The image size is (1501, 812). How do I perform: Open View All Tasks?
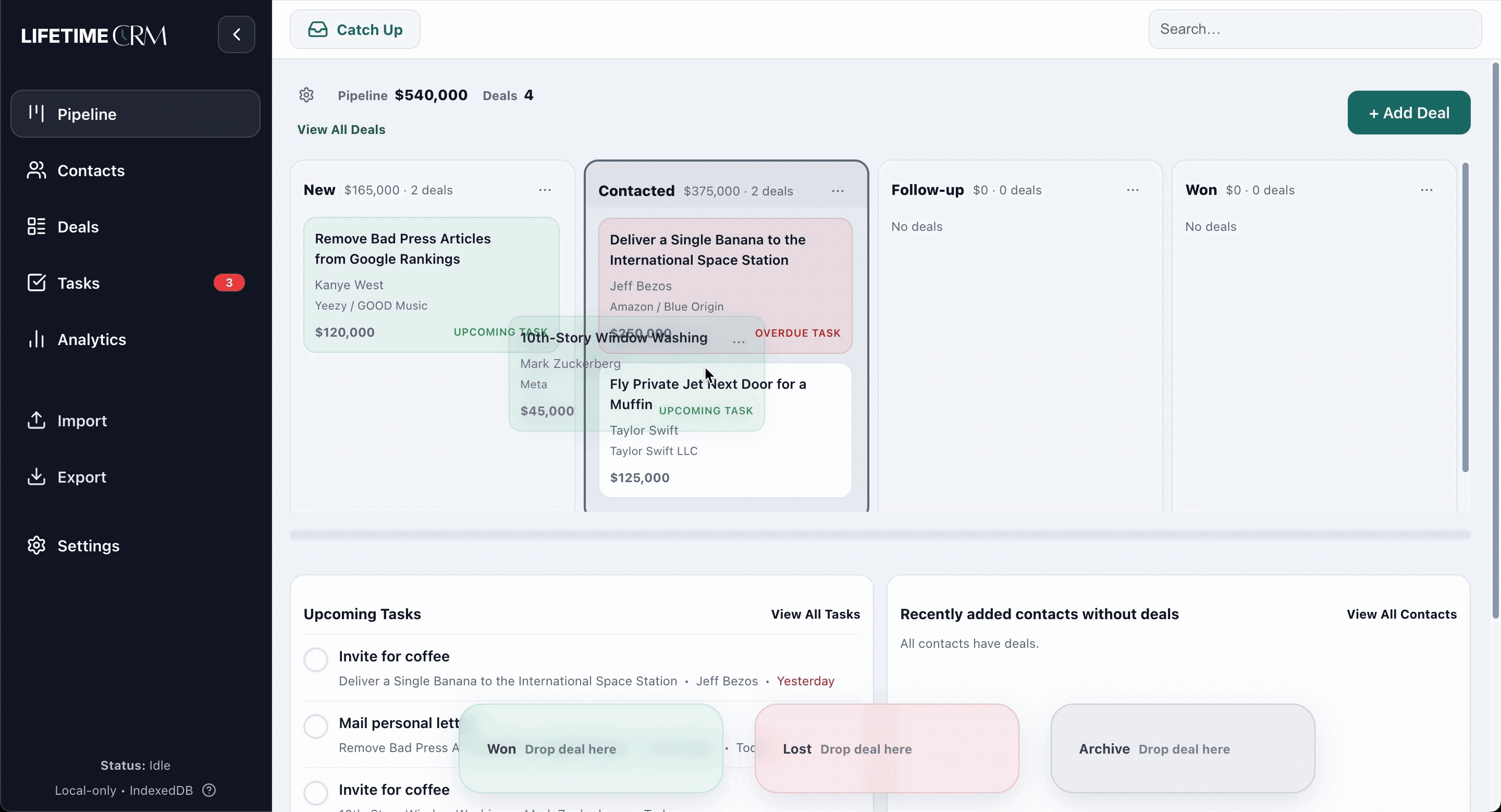click(x=815, y=614)
